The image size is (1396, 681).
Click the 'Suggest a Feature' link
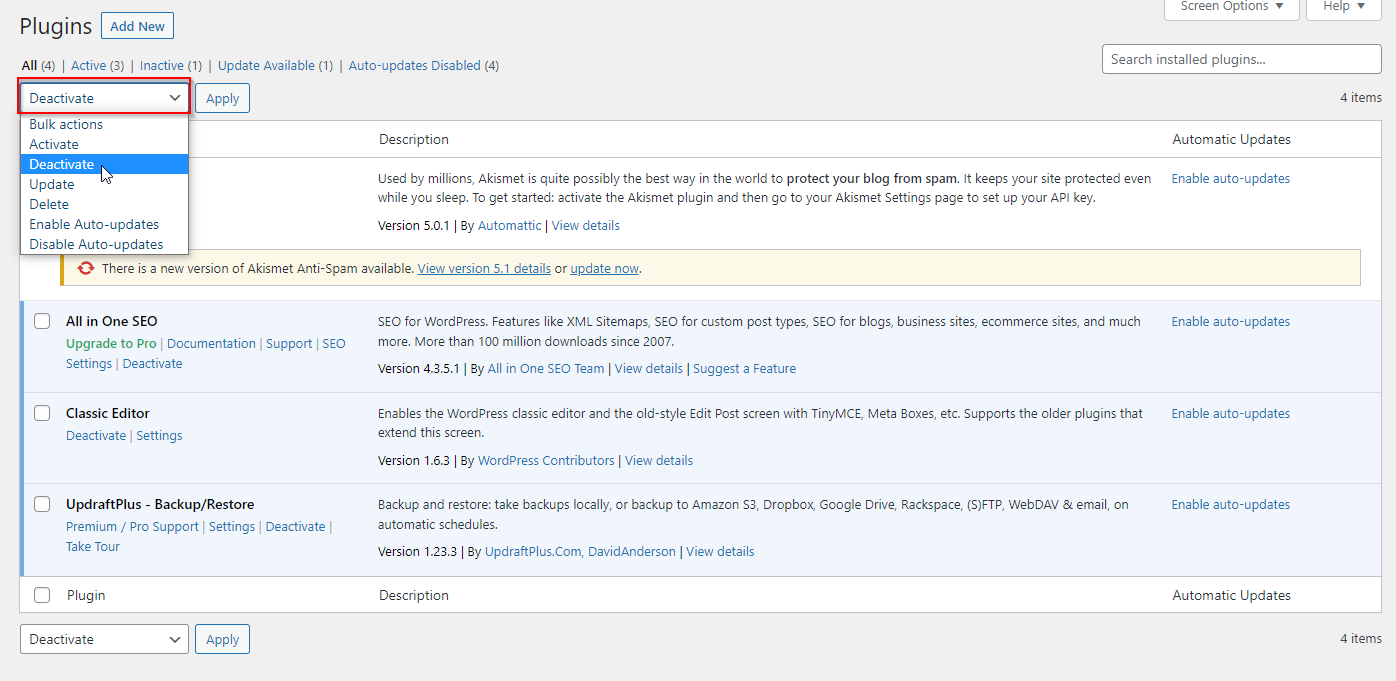tap(745, 369)
